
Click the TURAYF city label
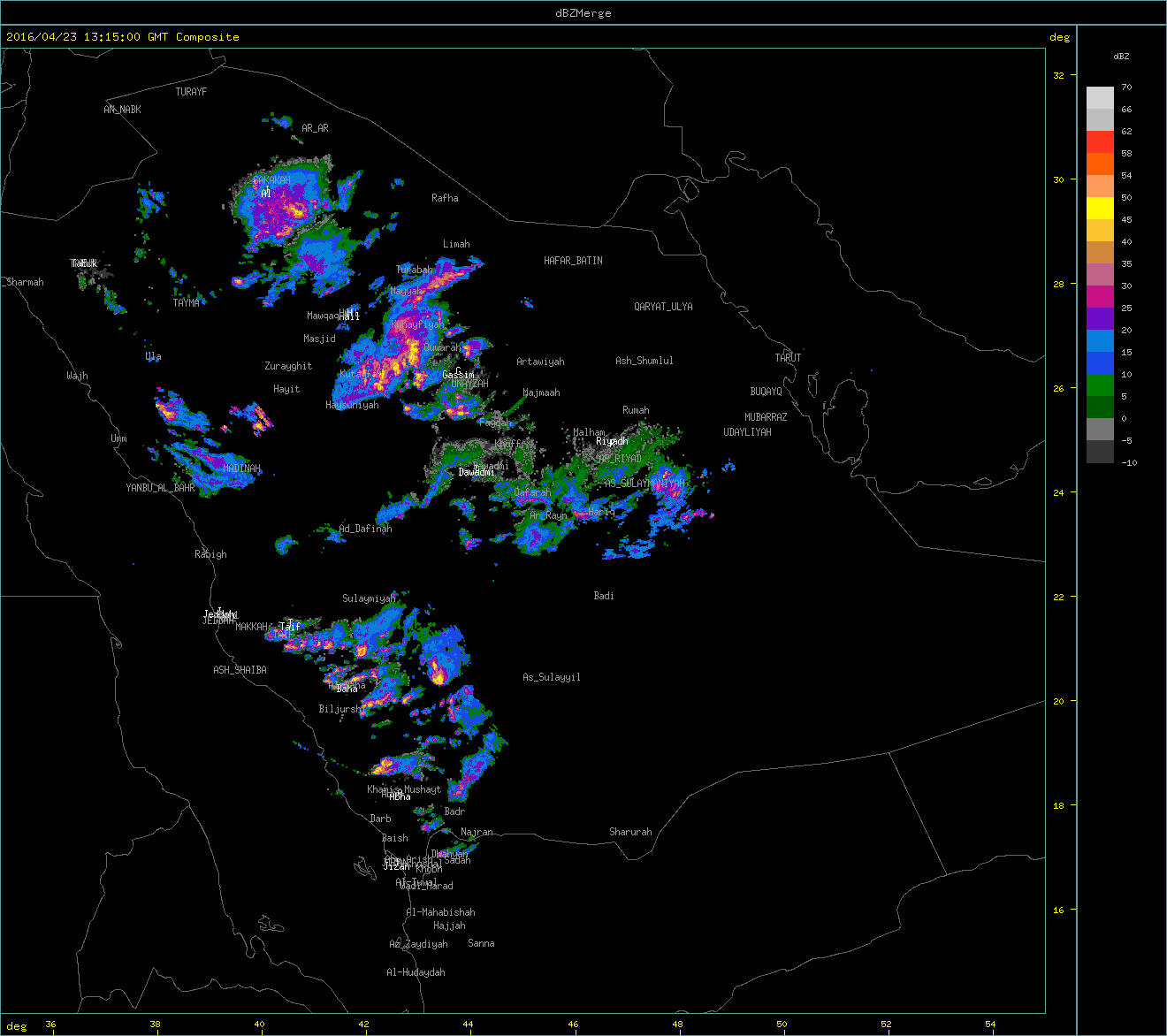click(191, 92)
